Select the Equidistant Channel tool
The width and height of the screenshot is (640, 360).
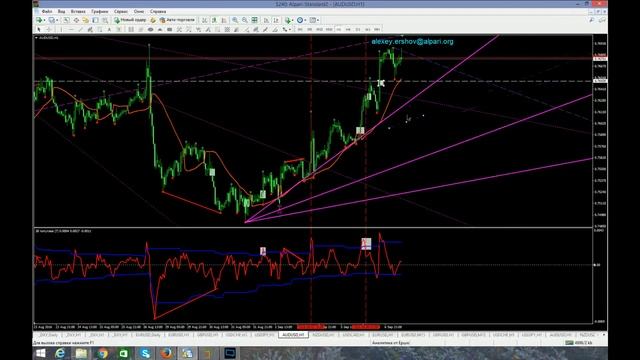90,29
